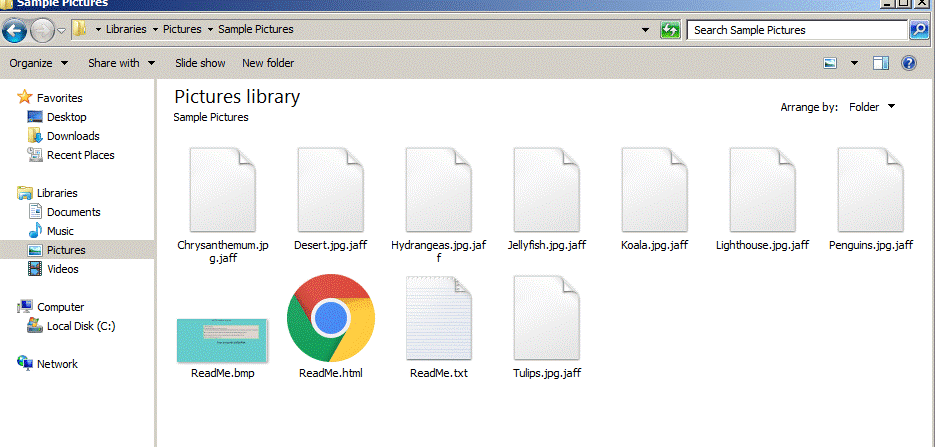Open the view options dropdown arrow
The height and width of the screenshot is (447, 935).
(x=854, y=63)
